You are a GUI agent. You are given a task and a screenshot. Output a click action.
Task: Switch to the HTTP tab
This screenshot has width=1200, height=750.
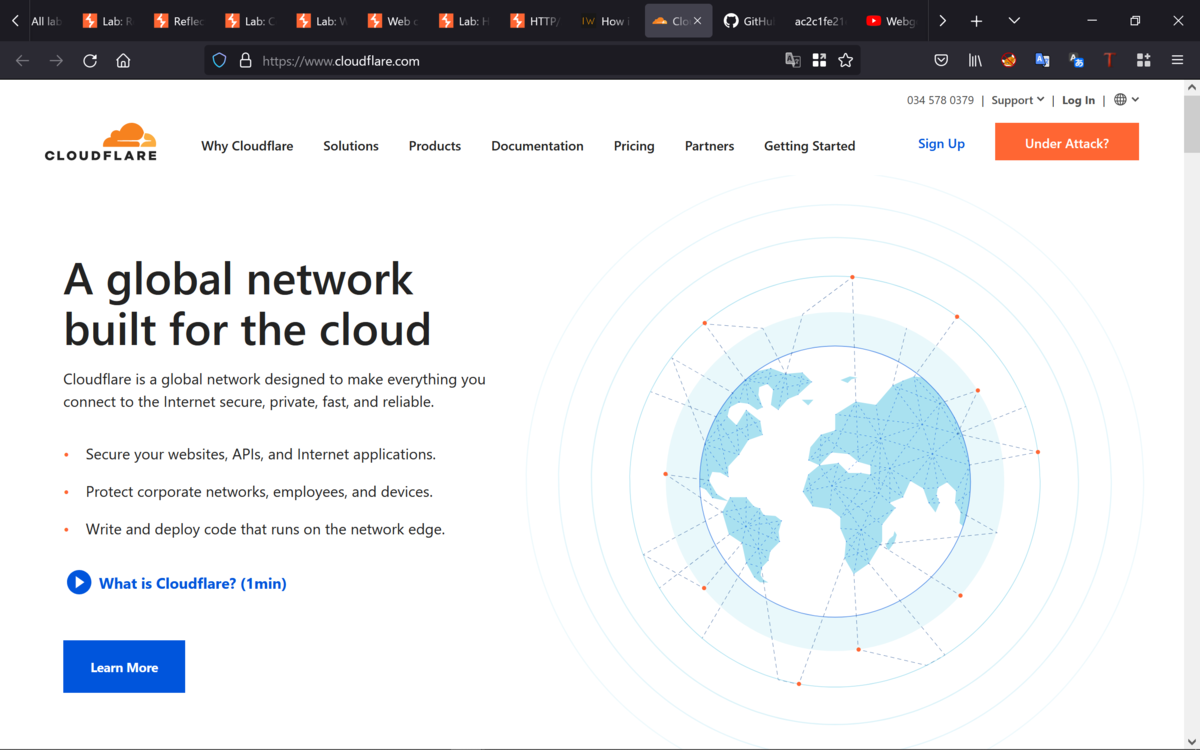(x=536, y=21)
